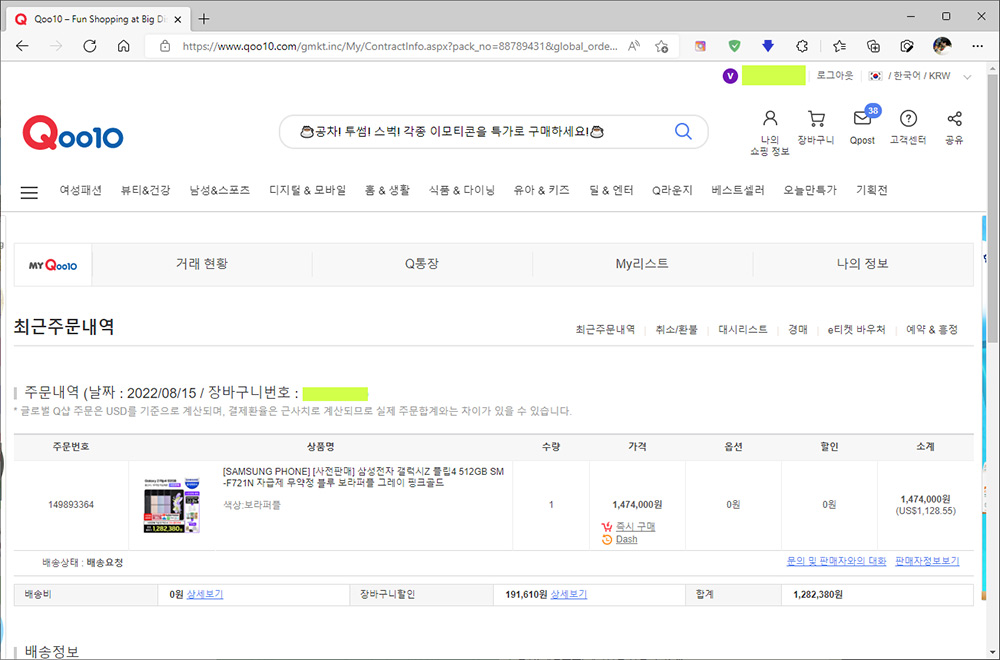This screenshot has height=660, width=1000.
Task: Open 상세보기 next to 장바구니할인
Action: [568, 594]
